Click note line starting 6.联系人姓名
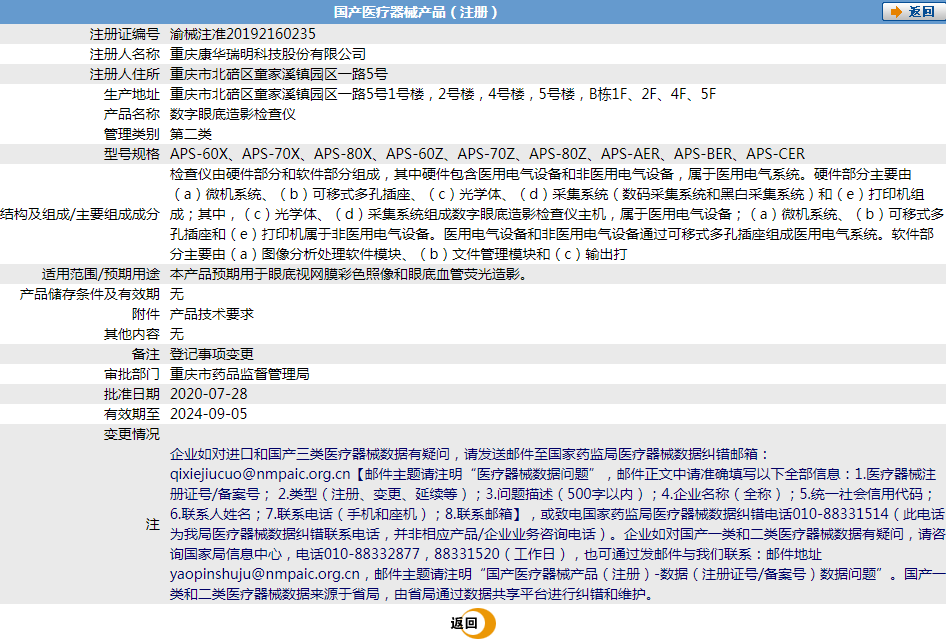The width and height of the screenshot is (946, 641). click(557, 514)
